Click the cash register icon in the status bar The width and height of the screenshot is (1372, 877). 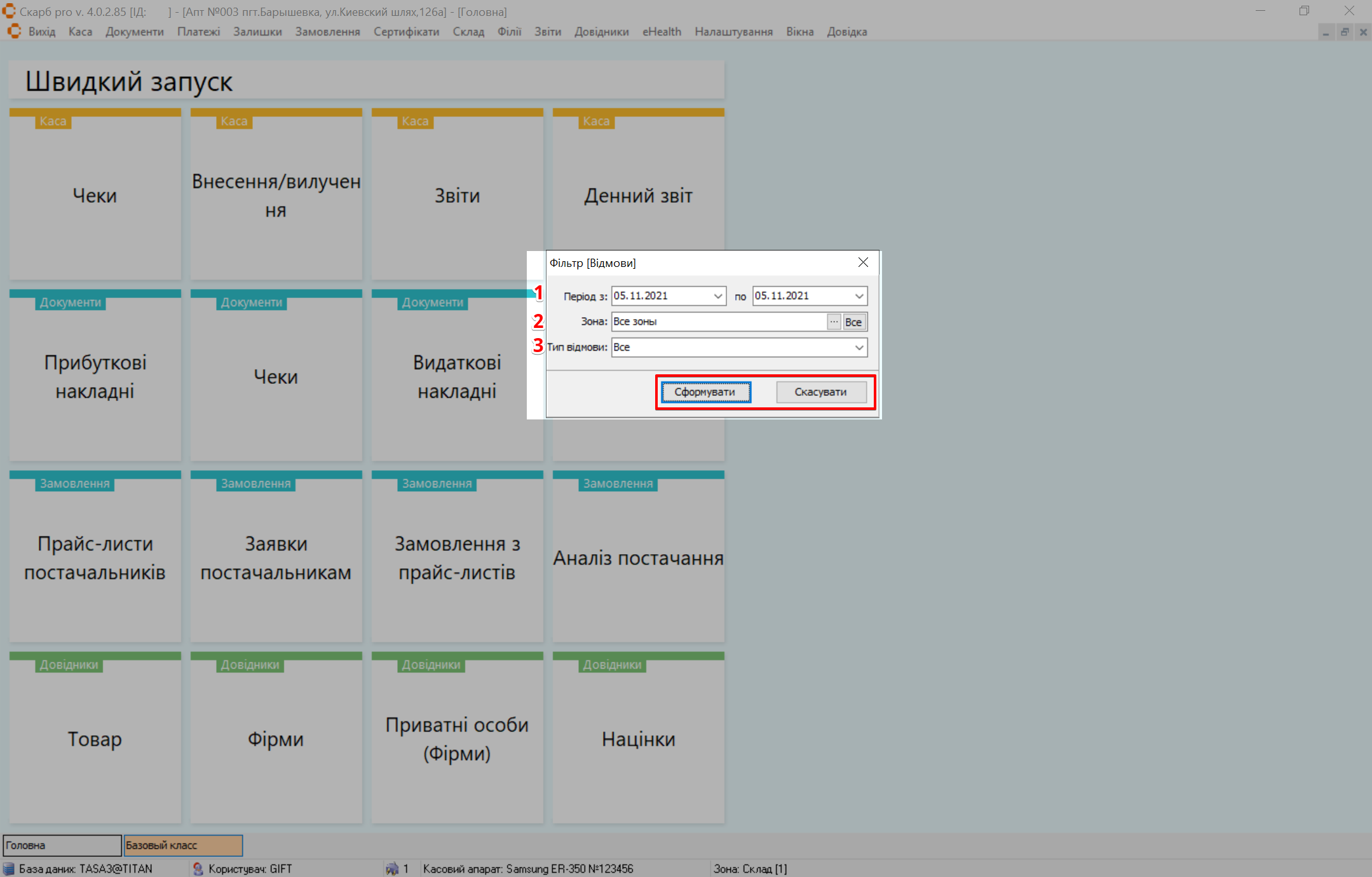tap(392, 869)
